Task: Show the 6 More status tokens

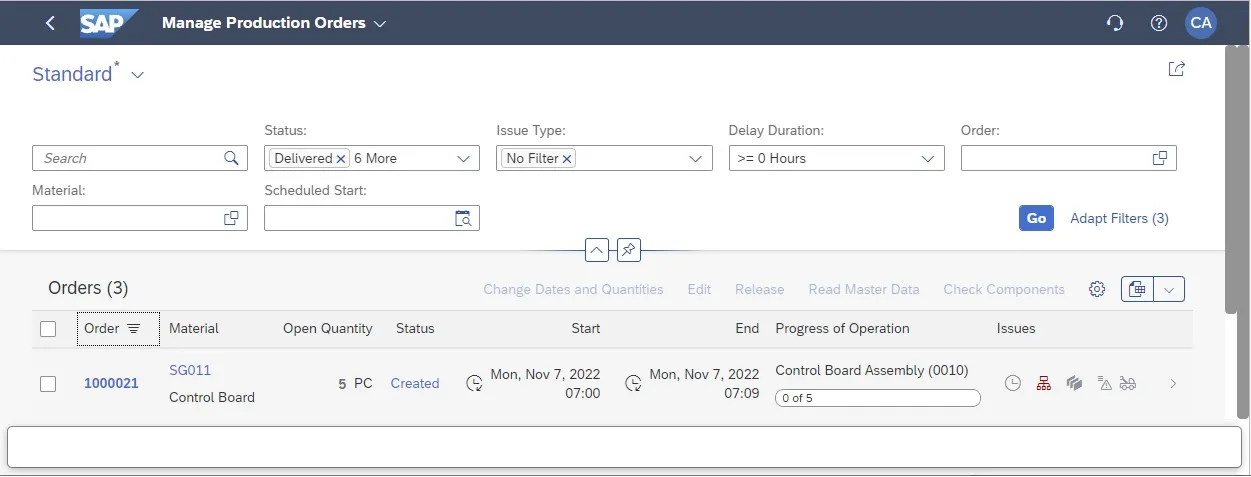Action: pyautogui.click(x=375, y=158)
